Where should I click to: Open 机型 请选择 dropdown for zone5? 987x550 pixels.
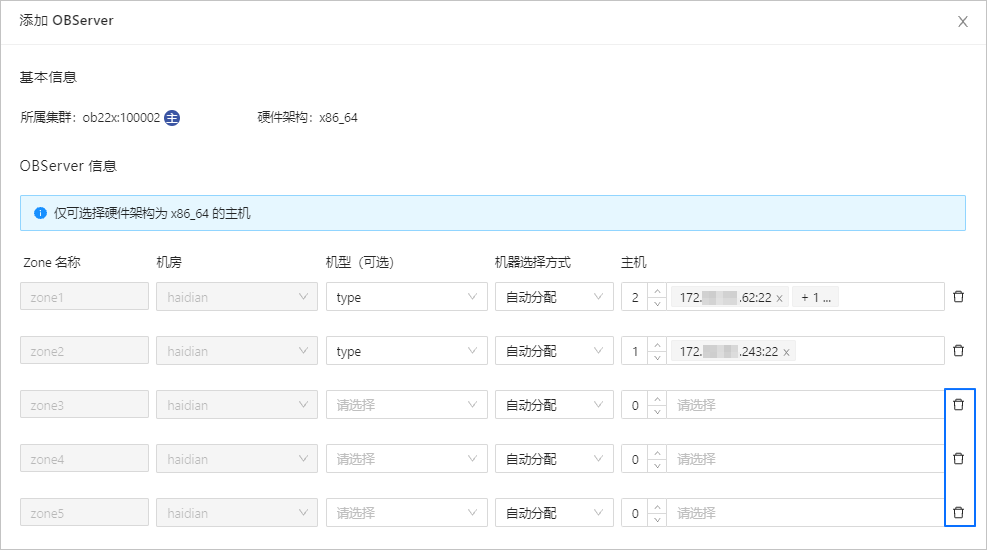coord(407,514)
